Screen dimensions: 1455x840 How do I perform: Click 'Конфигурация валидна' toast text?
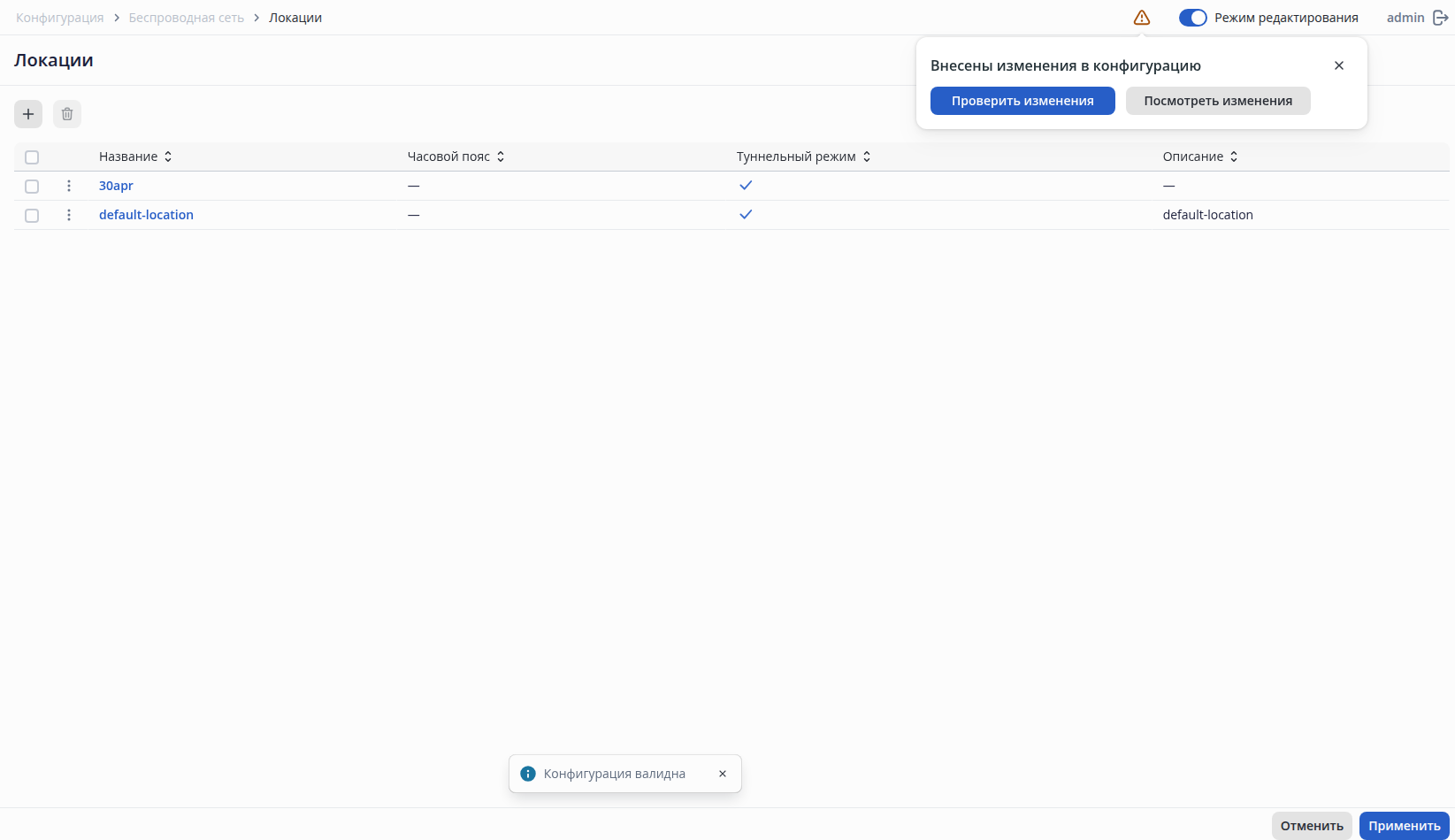click(615, 774)
